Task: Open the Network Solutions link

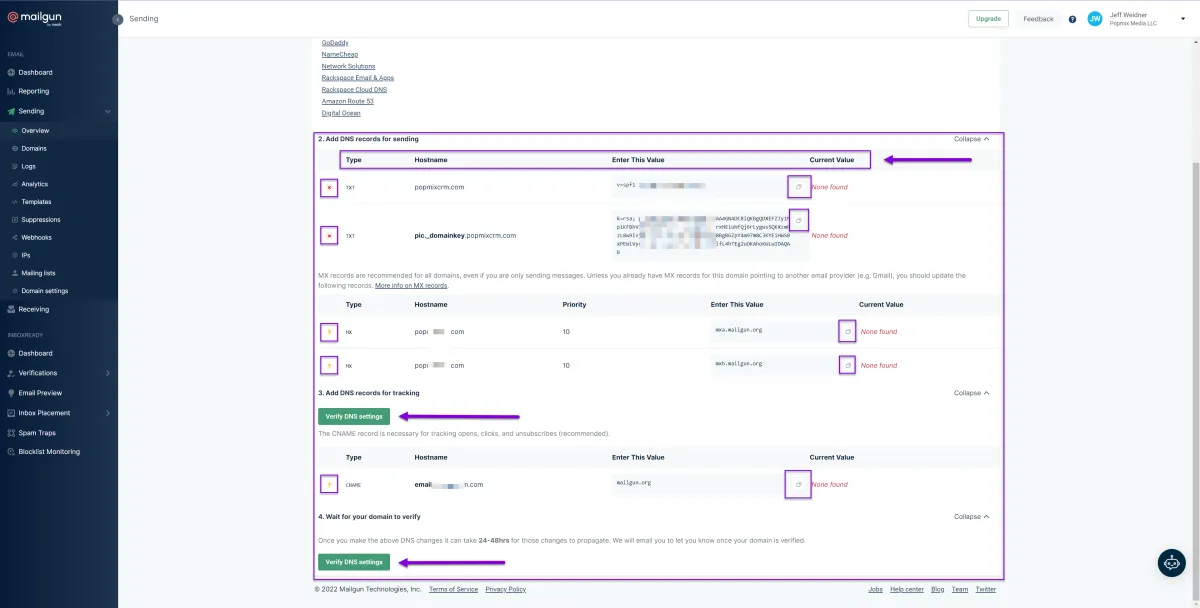Action: coord(348,66)
